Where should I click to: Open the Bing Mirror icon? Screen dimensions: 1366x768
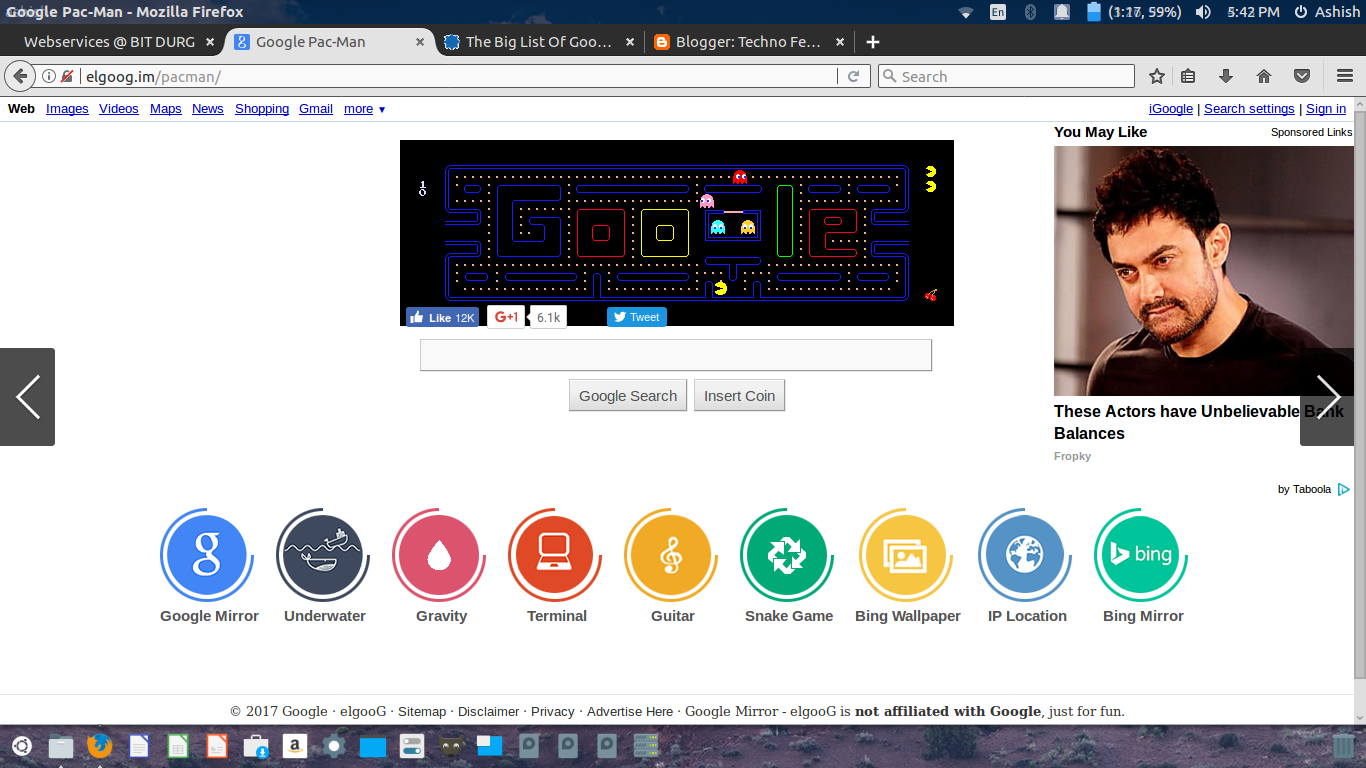click(1141, 555)
